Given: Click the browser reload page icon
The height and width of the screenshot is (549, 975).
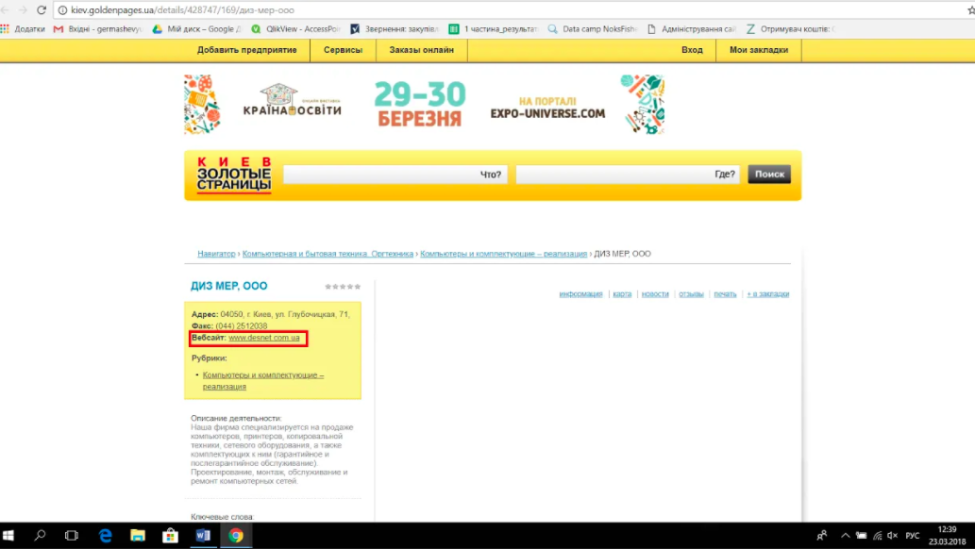Looking at the screenshot, I should click(41, 10).
